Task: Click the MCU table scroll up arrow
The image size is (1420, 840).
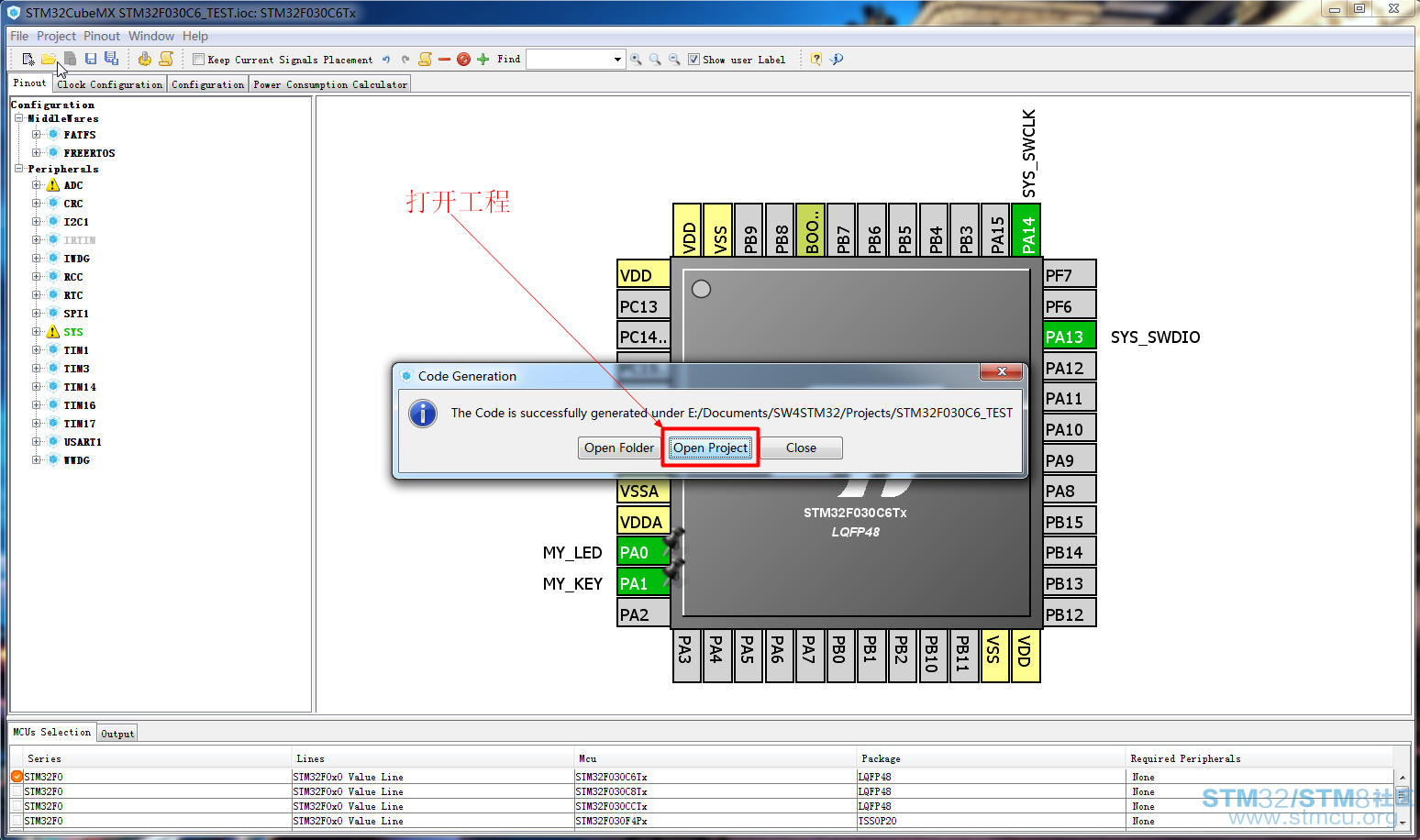Action: click(x=1402, y=778)
